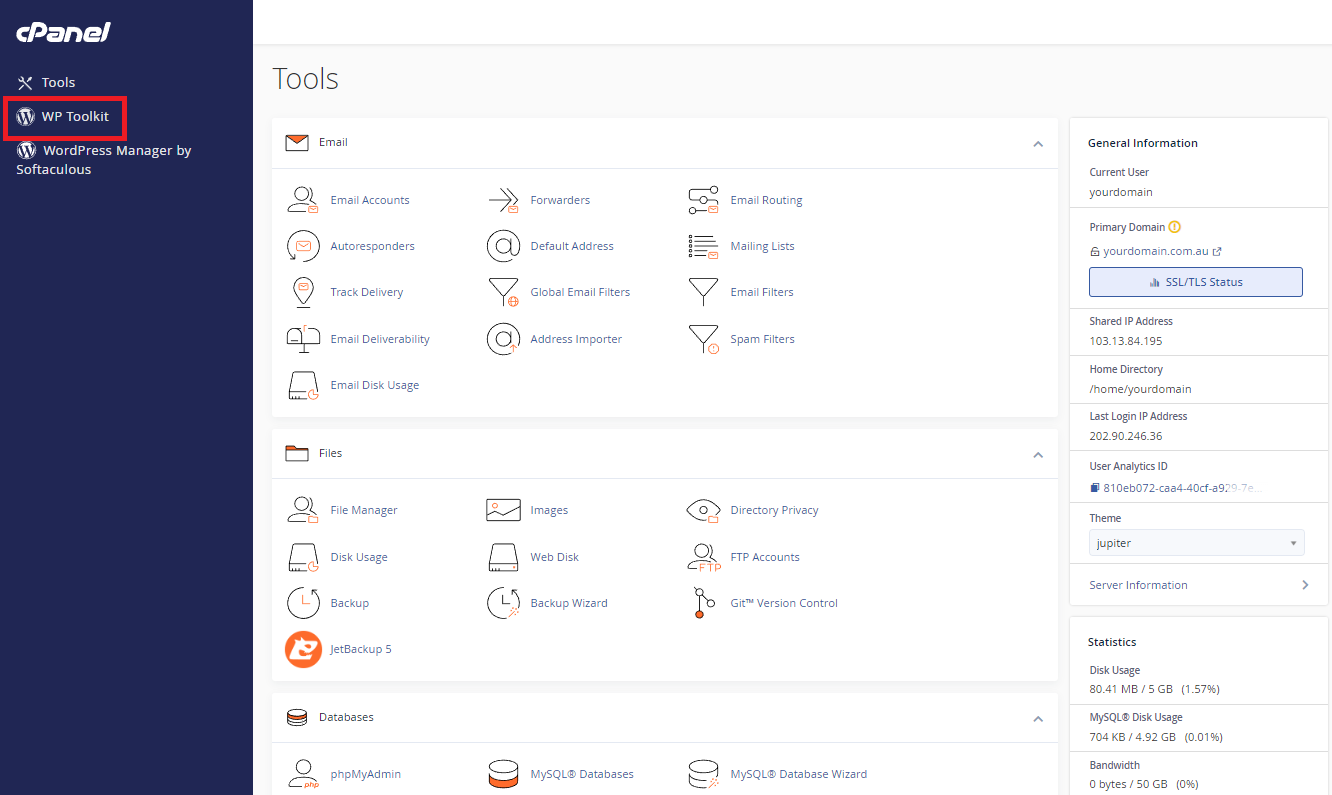Image resolution: width=1332 pixels, height=795 pixels.
Task: Open WordPress Manager by Softaculous
Action: (x=104, y=160)
